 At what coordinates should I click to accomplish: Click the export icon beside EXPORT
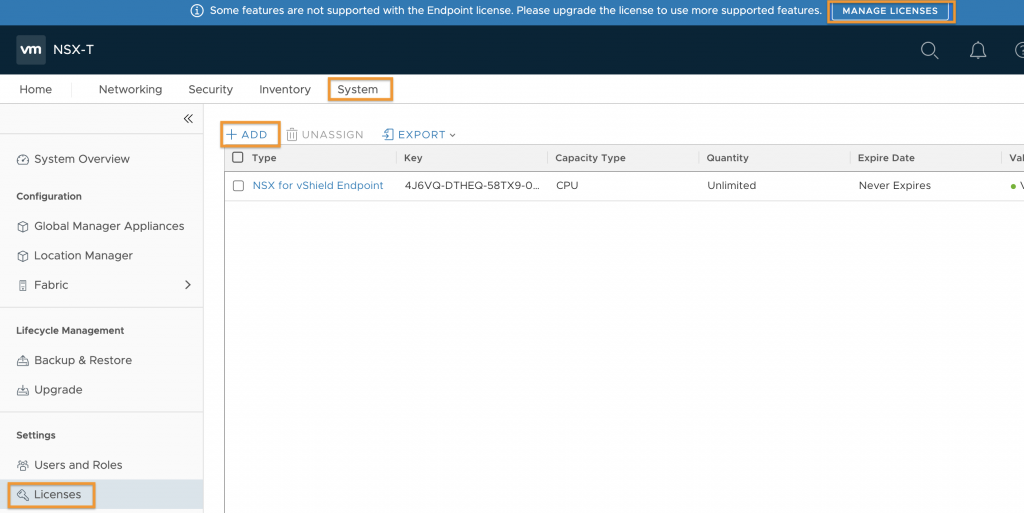pos(388,134)
